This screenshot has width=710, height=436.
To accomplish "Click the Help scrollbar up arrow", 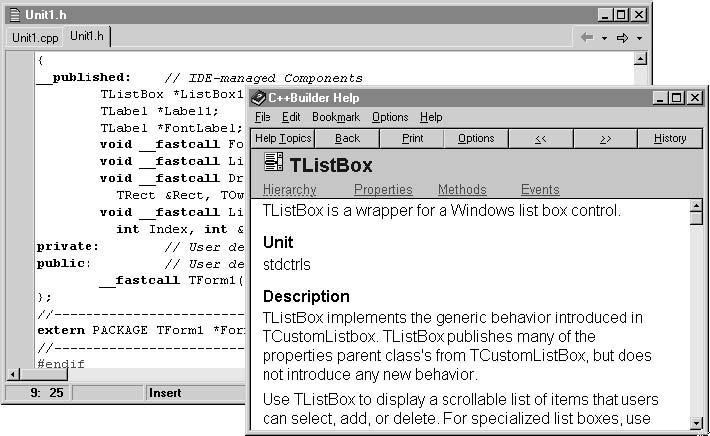I will tap(696, 206).
